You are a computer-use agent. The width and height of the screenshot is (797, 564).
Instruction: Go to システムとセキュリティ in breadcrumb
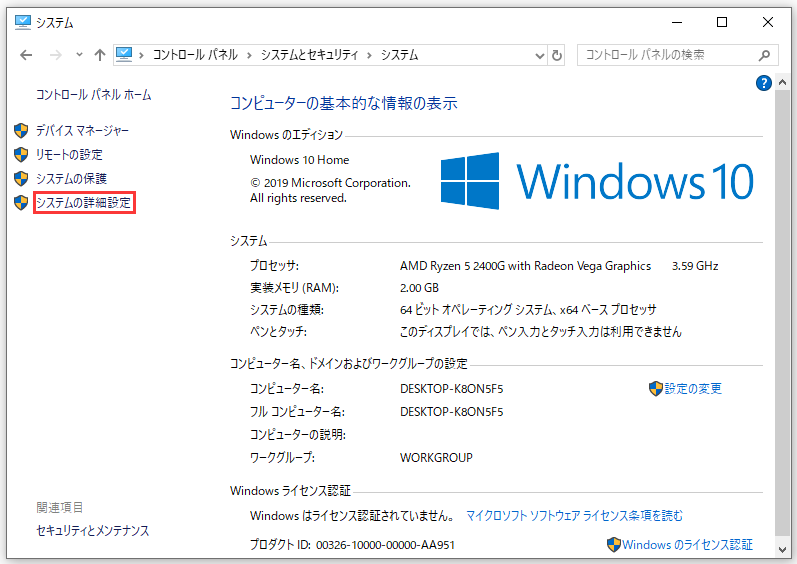(x=310, y=55)
